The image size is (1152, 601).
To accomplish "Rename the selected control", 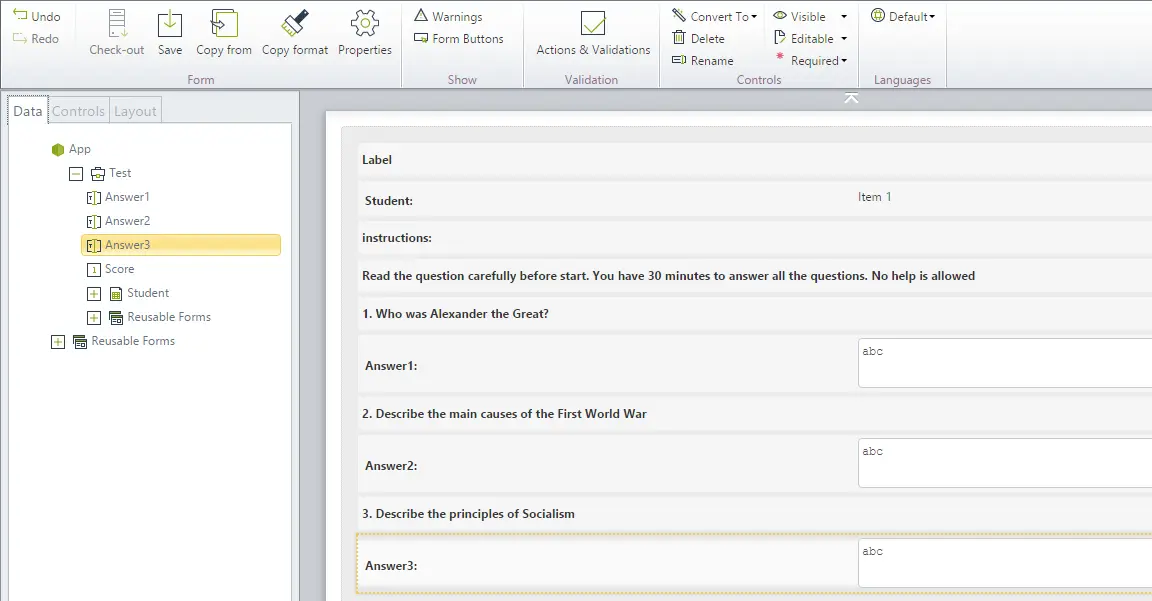I will [x=703, y=60].
